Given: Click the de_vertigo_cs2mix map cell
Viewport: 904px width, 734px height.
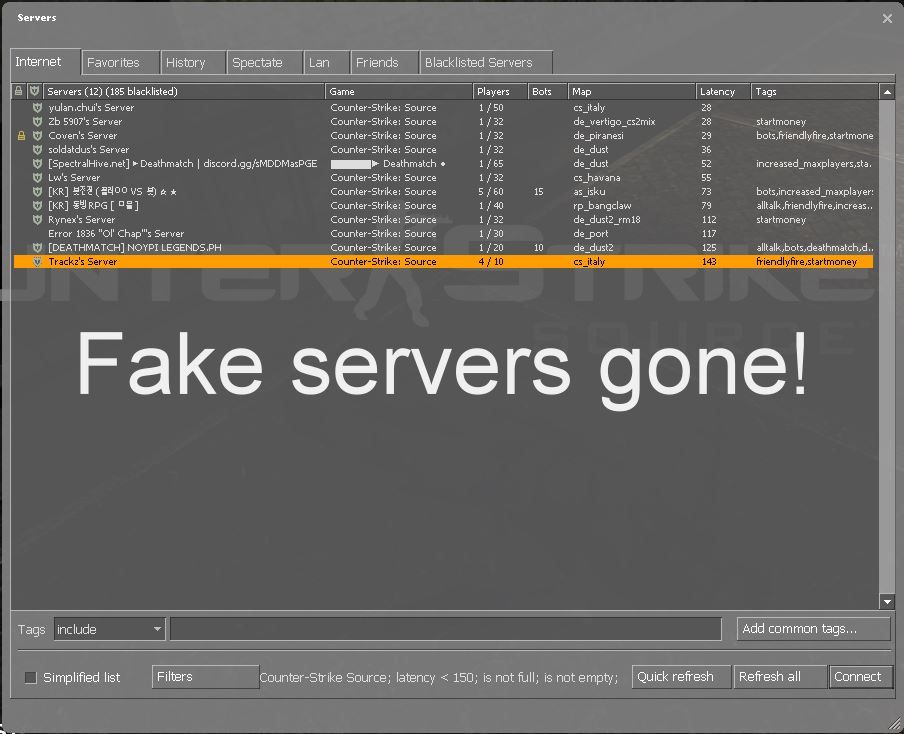Looking at the screenshot, I should [x=614, y=122].
